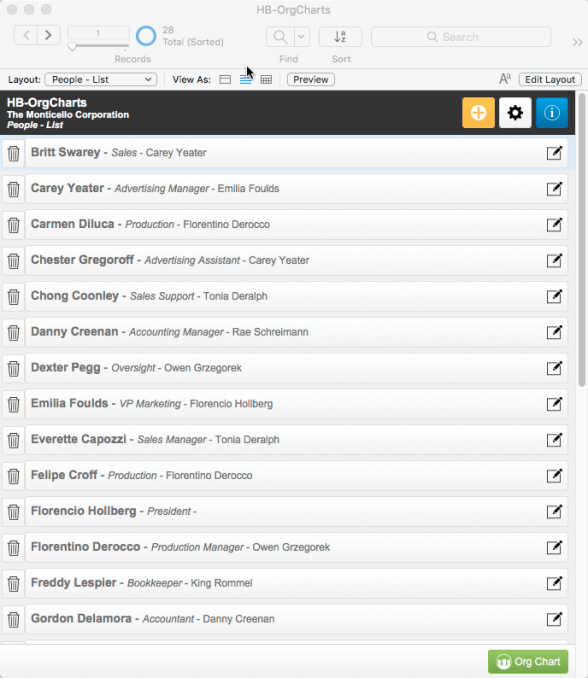Open settings gear button
This screenshot has width=588, height=678.
coord(515,113)
